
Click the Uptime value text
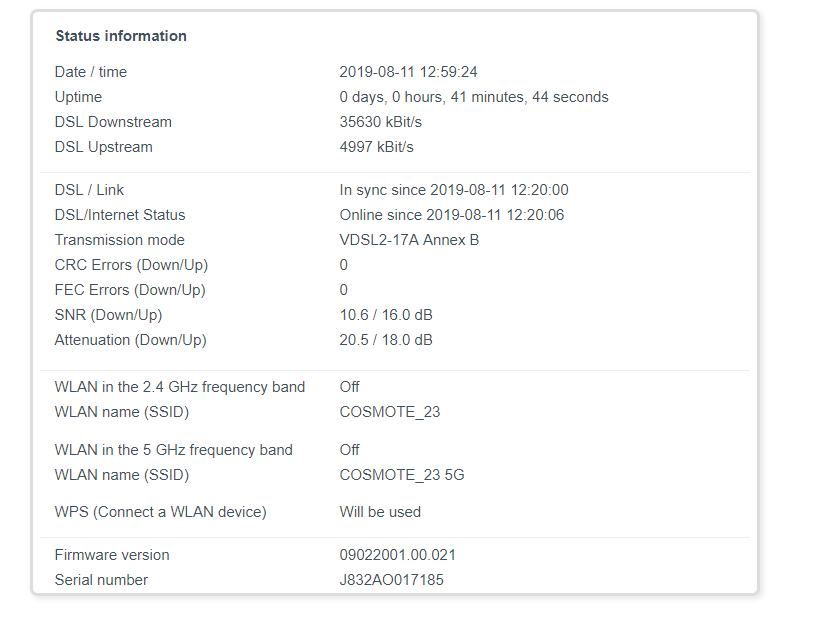pos(474,97)
